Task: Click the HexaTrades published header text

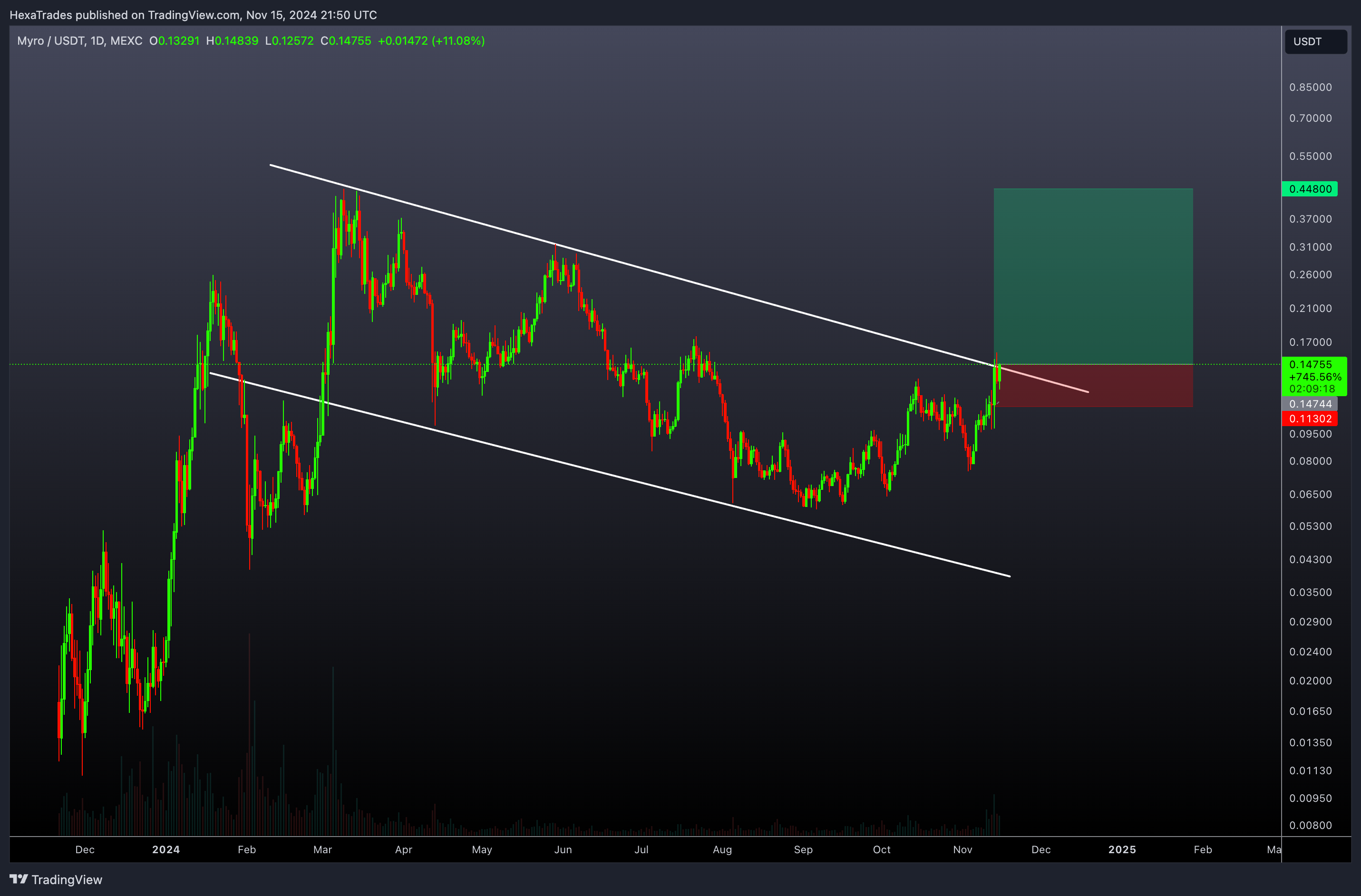Action: coord(193,15)
